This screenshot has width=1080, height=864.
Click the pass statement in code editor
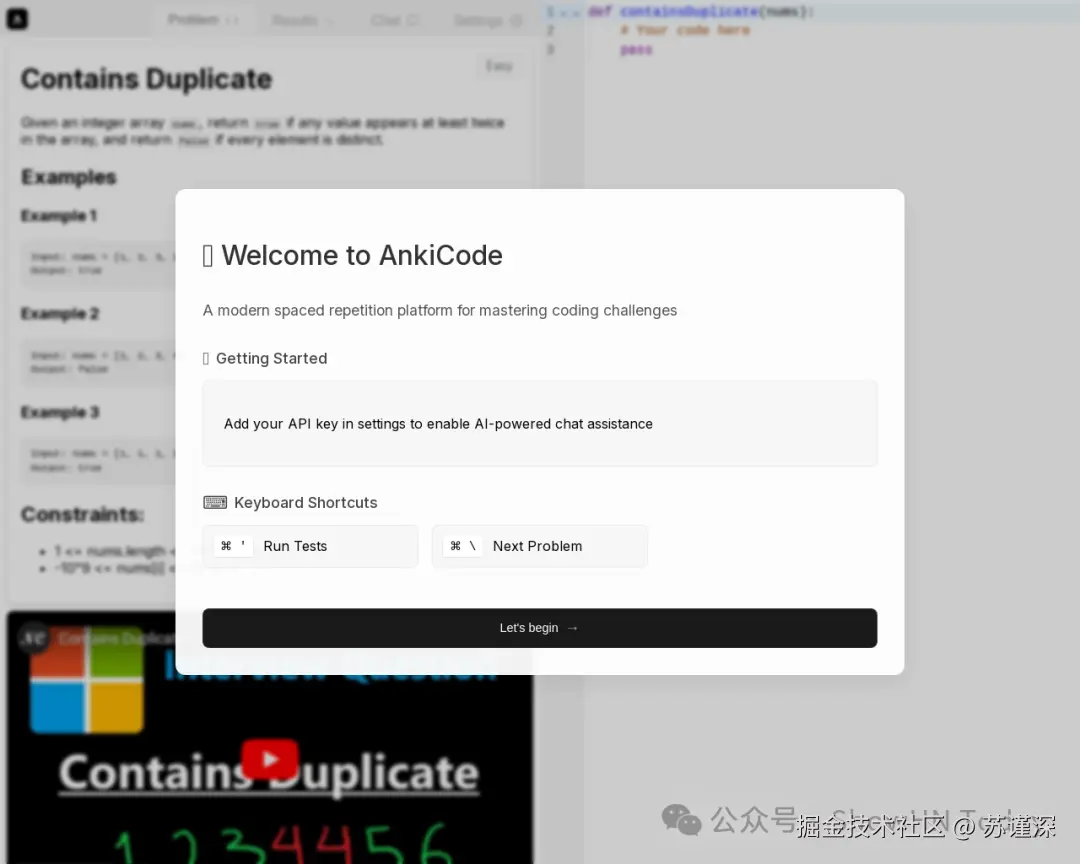pyautogui.click(x=636, y=50)
